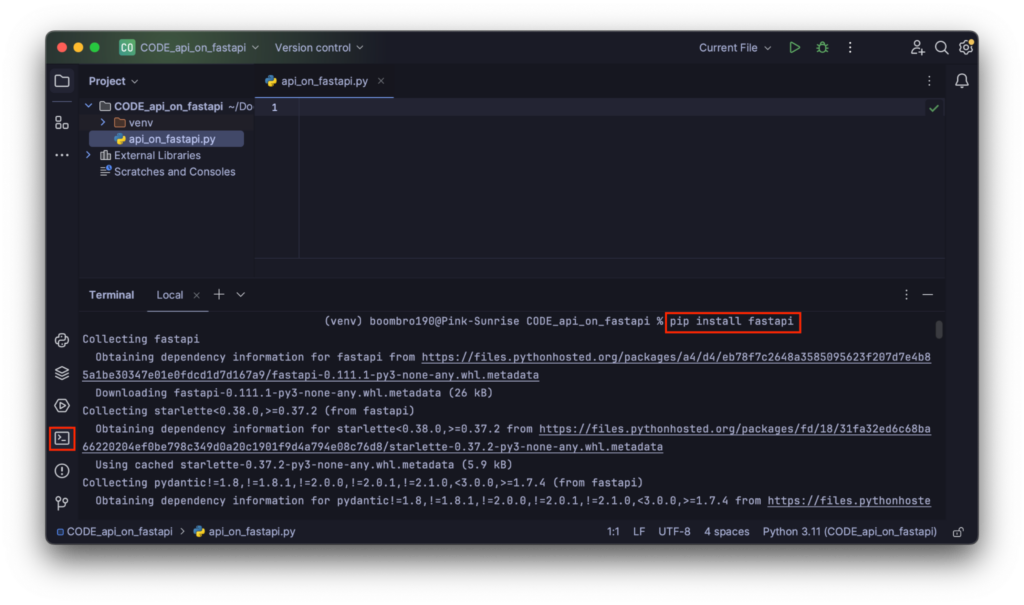Run the file with the green play button

(794, 47)
